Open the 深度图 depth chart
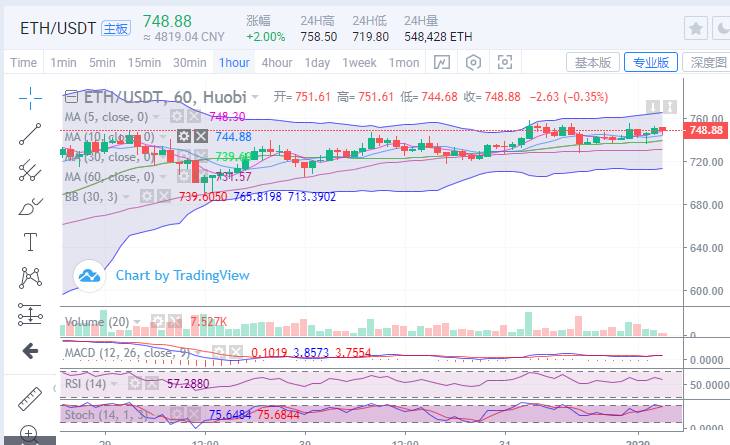The width and height of the screenshot is (730, 445). point(707,62)
